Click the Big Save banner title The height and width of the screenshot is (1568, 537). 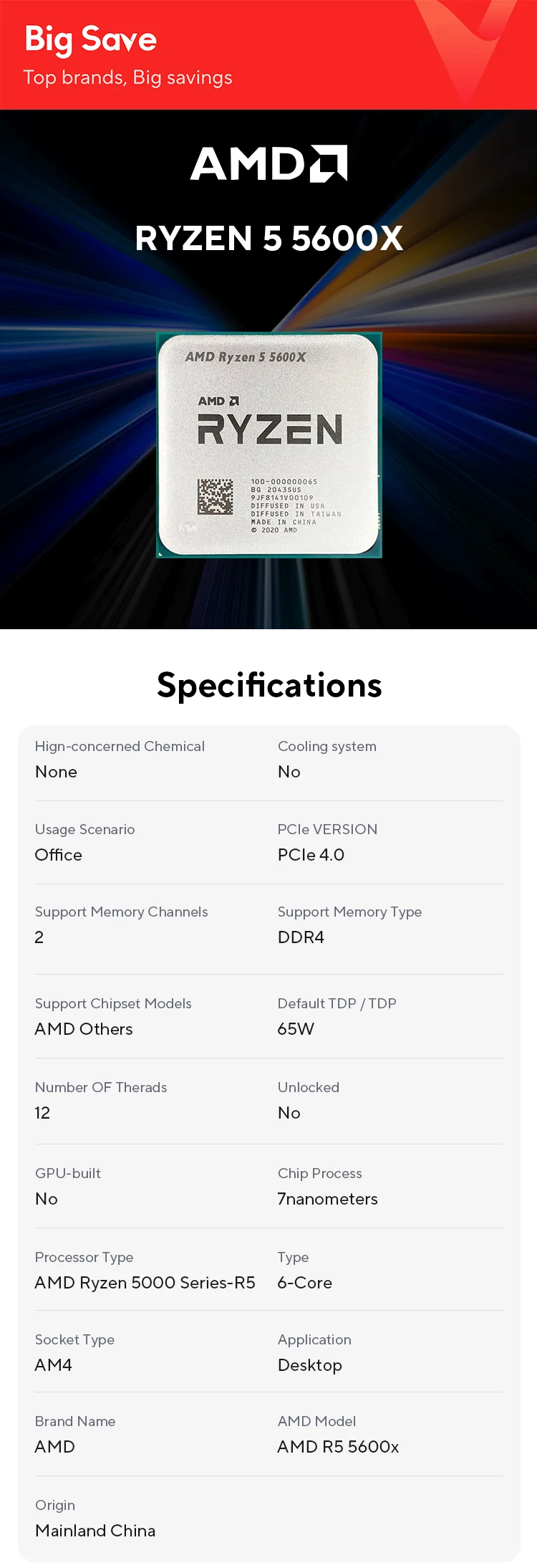[91, 39]
